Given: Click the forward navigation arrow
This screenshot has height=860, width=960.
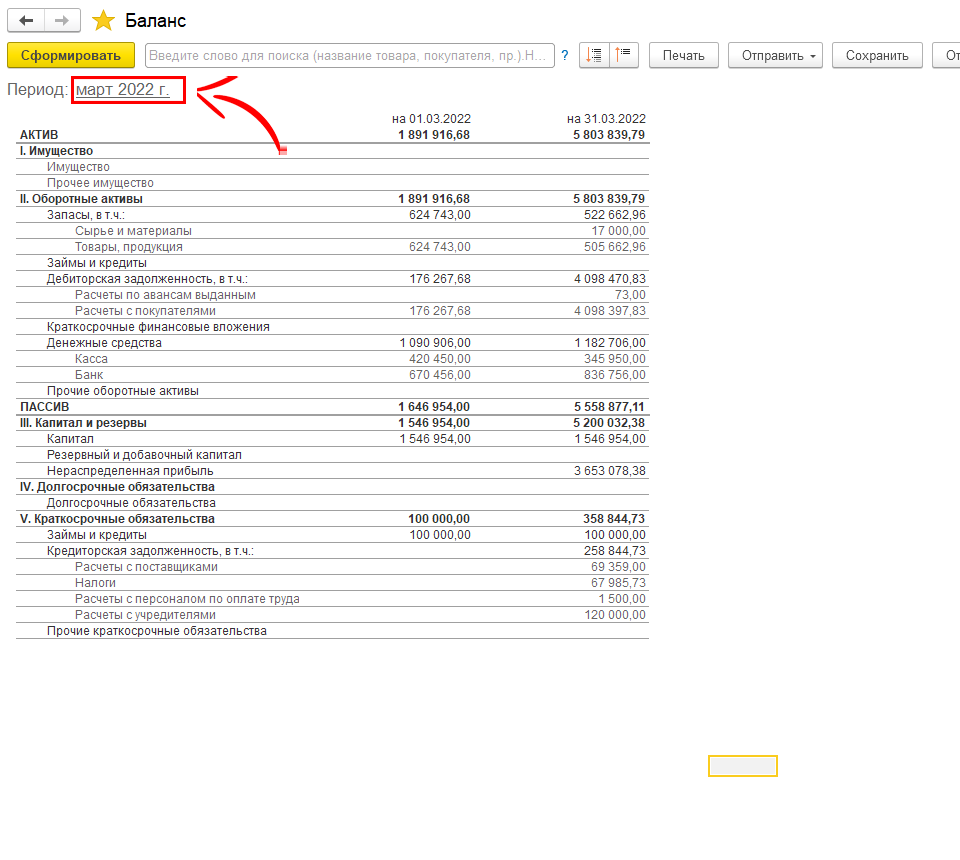Looking at the screenshot, I should click(x=62, y=21).
